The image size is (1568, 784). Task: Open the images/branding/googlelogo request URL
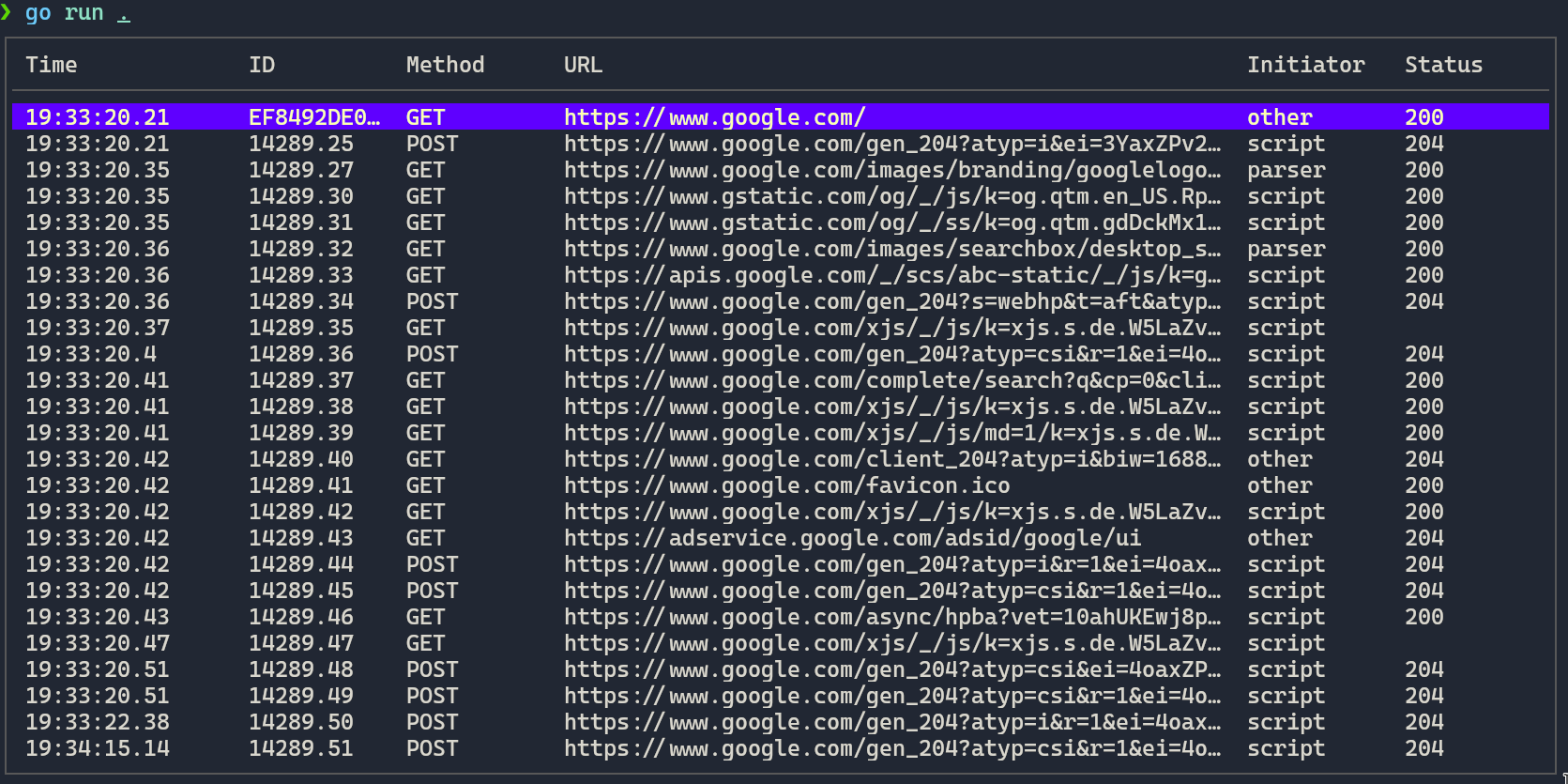pyautogui.click(x=891, y=170)
